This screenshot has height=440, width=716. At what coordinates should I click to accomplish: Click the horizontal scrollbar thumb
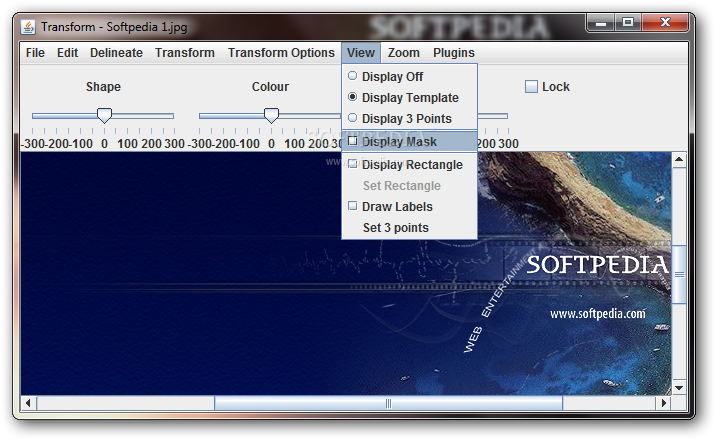point(389,403)
